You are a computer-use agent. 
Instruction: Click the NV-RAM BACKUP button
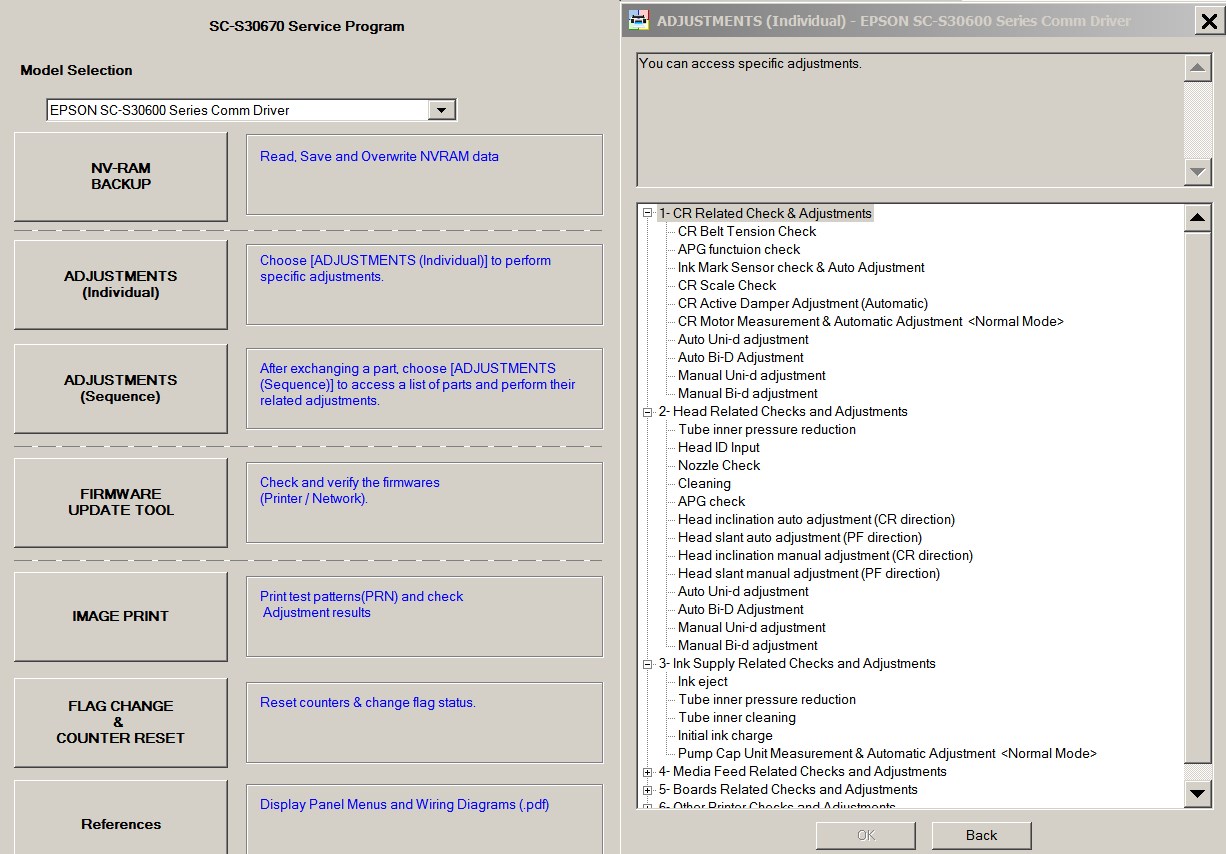coord(121,177)
